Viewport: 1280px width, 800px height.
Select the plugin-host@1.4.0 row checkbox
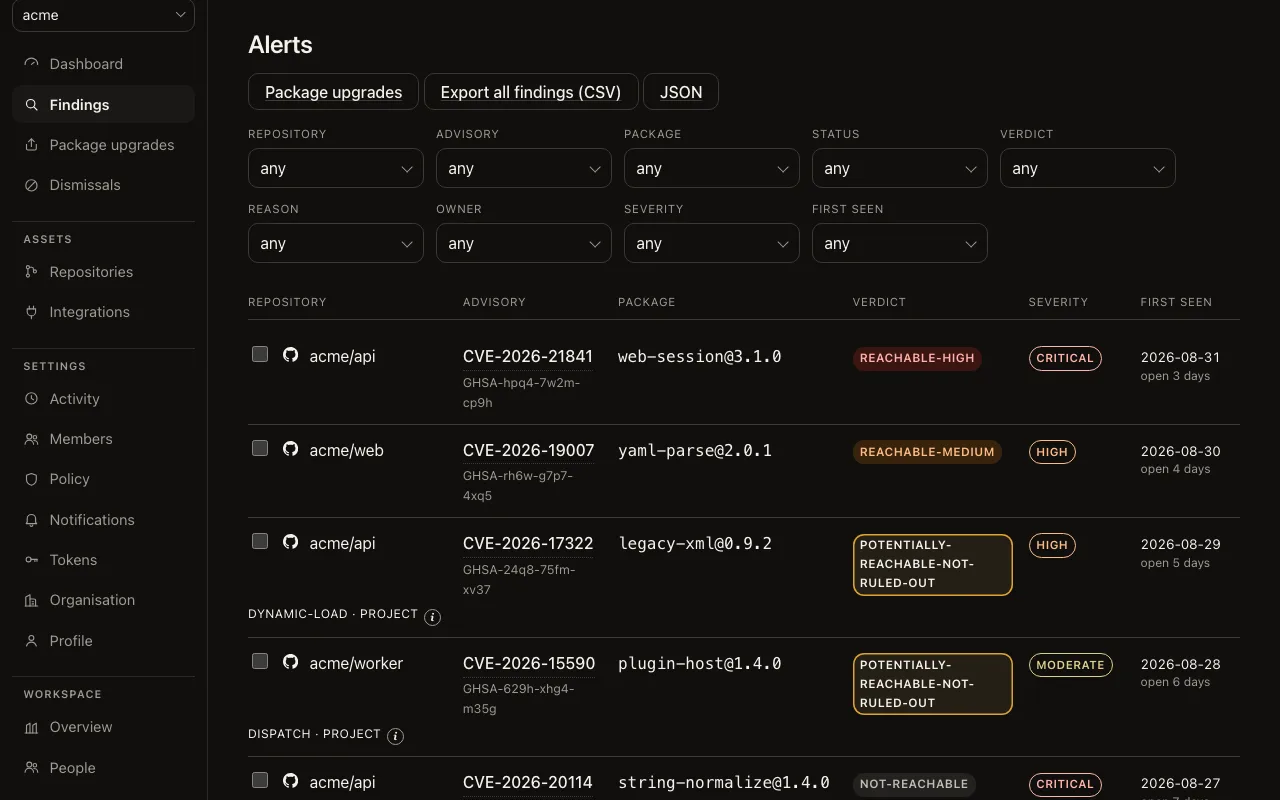pyautogui.click(x=260, y=661)
